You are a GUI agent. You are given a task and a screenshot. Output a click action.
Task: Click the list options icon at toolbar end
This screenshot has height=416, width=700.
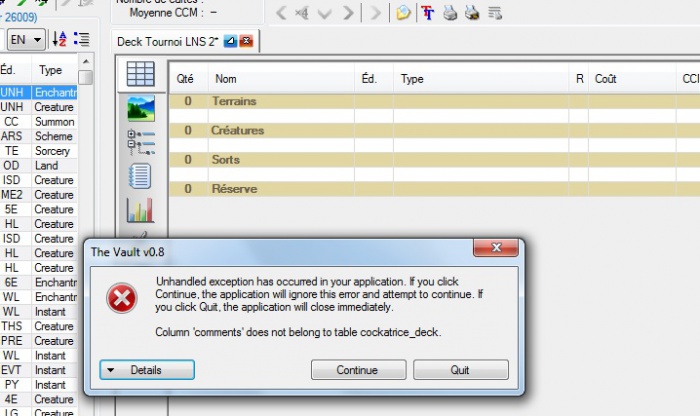[495, 13]
